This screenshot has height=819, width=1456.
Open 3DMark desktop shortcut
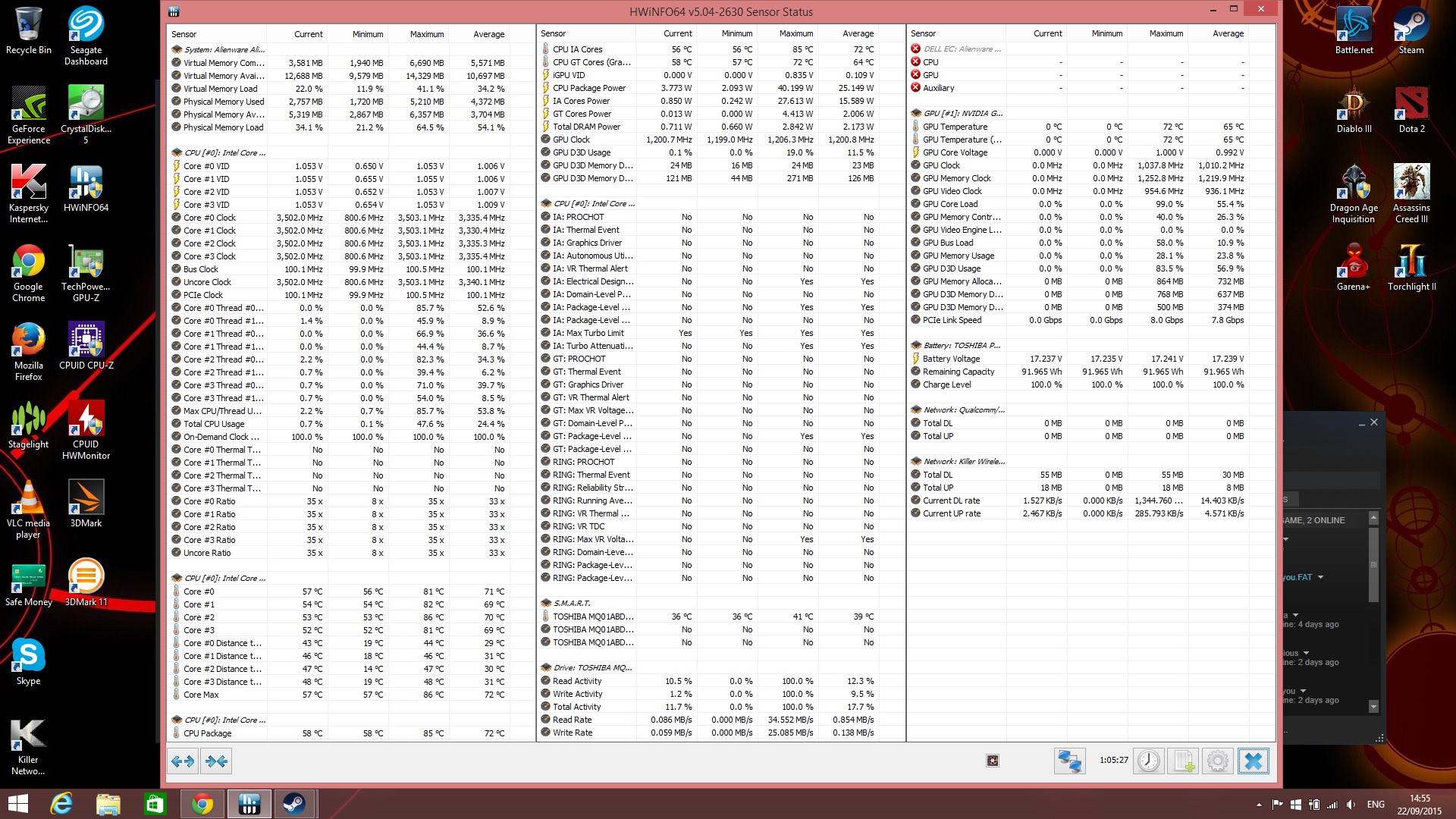coord(86,504)
